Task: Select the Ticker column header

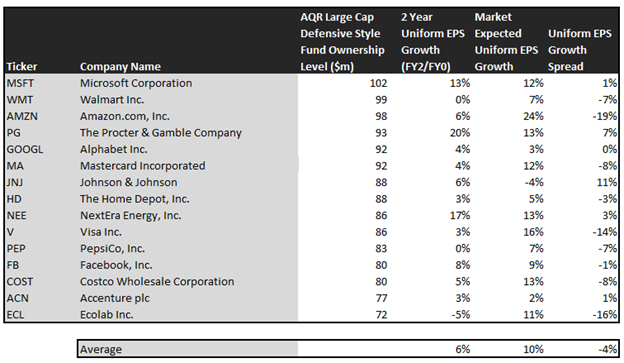Action: coord(22,66)
